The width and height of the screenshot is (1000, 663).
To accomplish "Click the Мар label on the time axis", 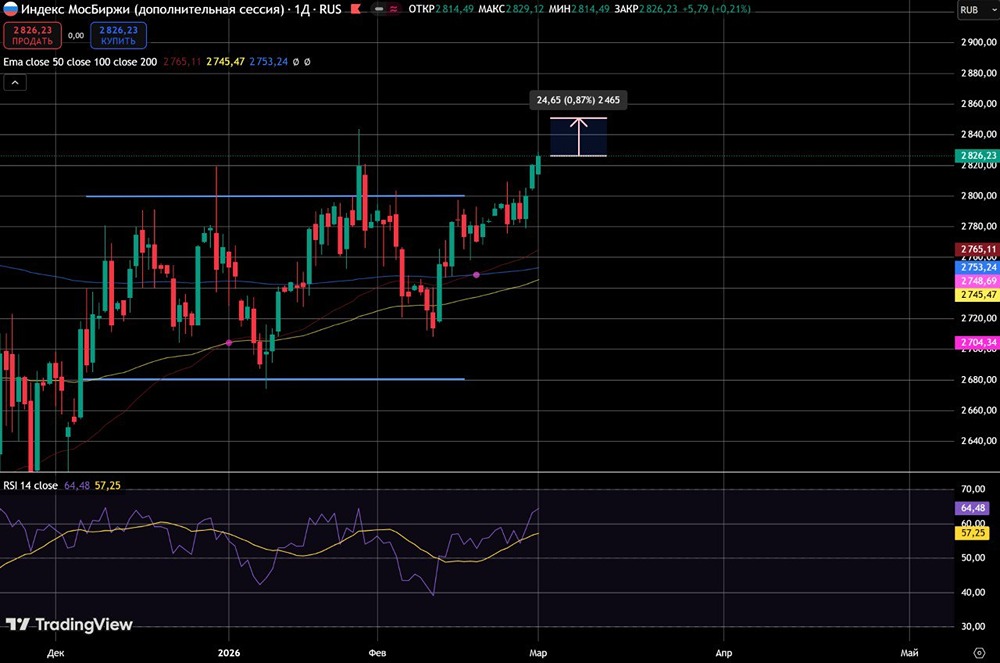I will click(x=538, y=651).
